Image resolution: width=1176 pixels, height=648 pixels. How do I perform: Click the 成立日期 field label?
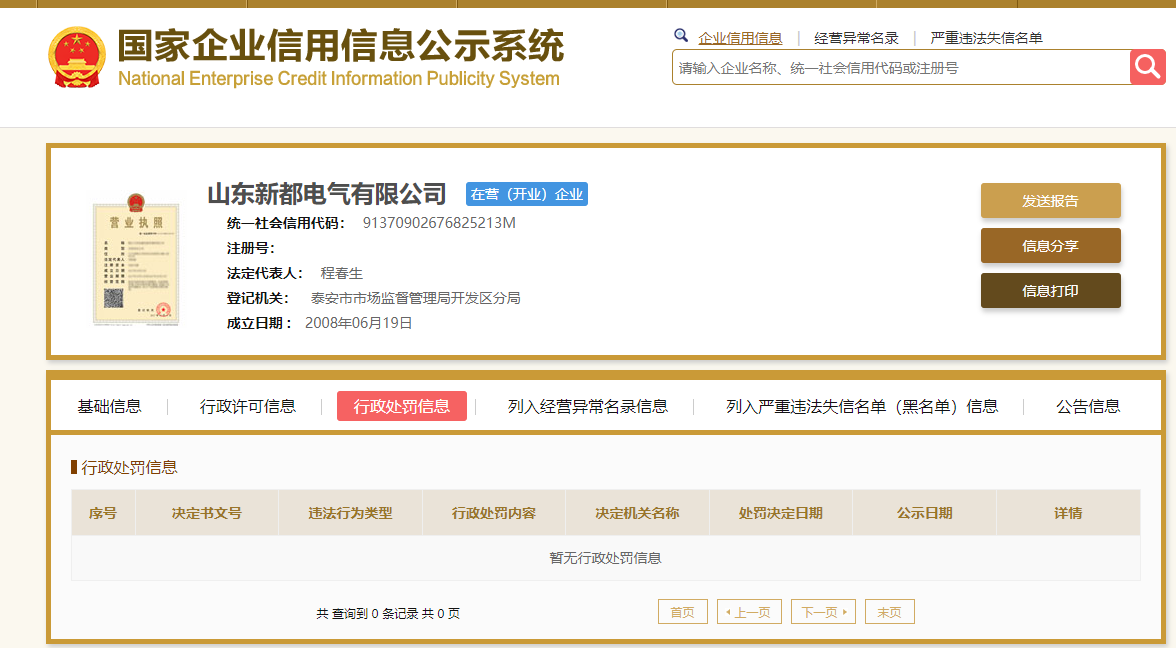260,323
